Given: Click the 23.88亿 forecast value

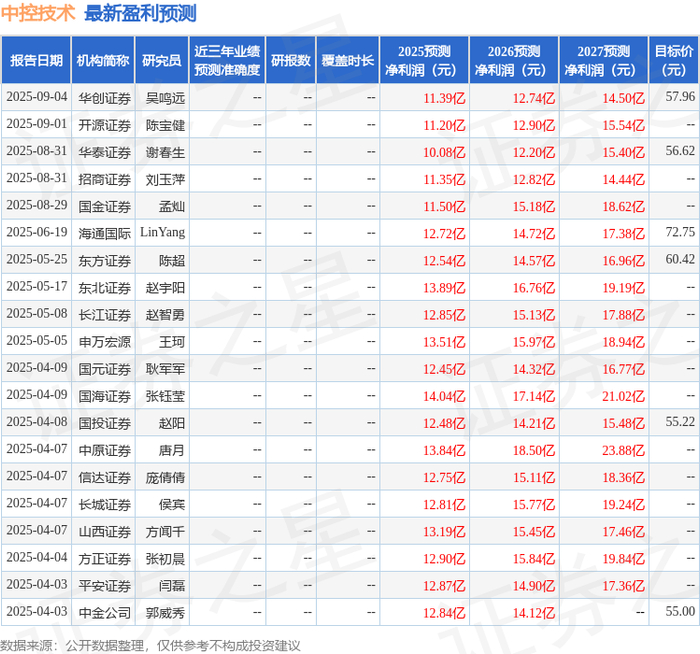Looking at the screenshot, I should point(624,450).
